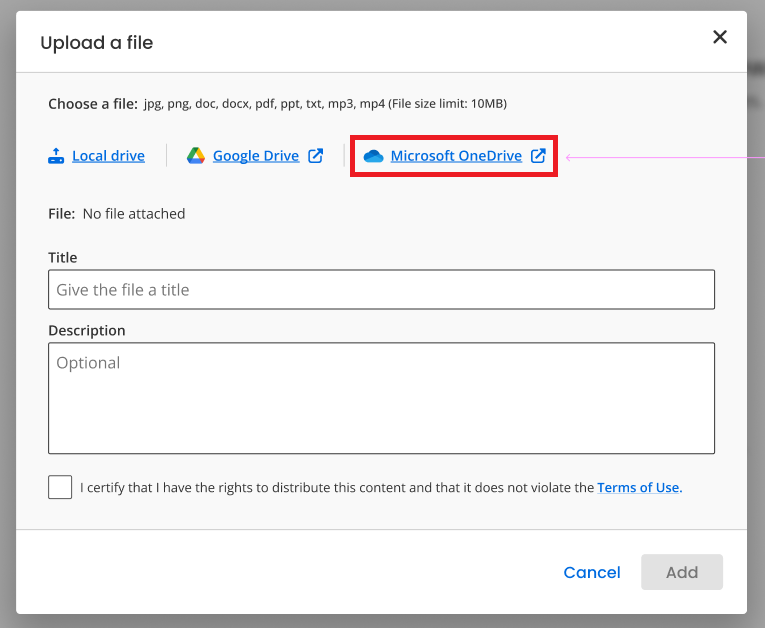Click the Cancel button
765x628 pixels.
[x=592, y=572]
